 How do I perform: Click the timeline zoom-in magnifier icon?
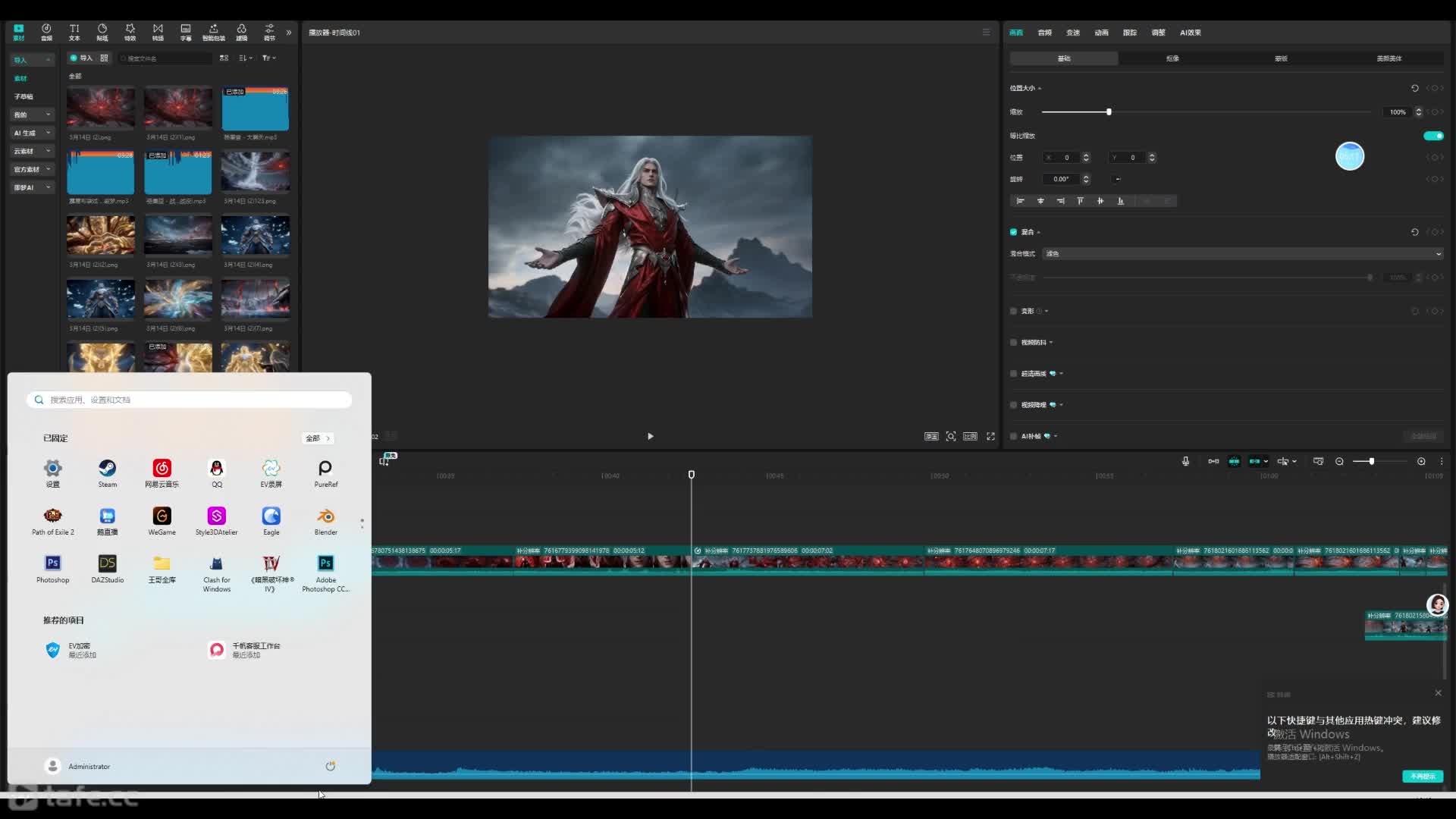tap(1421, 461)
